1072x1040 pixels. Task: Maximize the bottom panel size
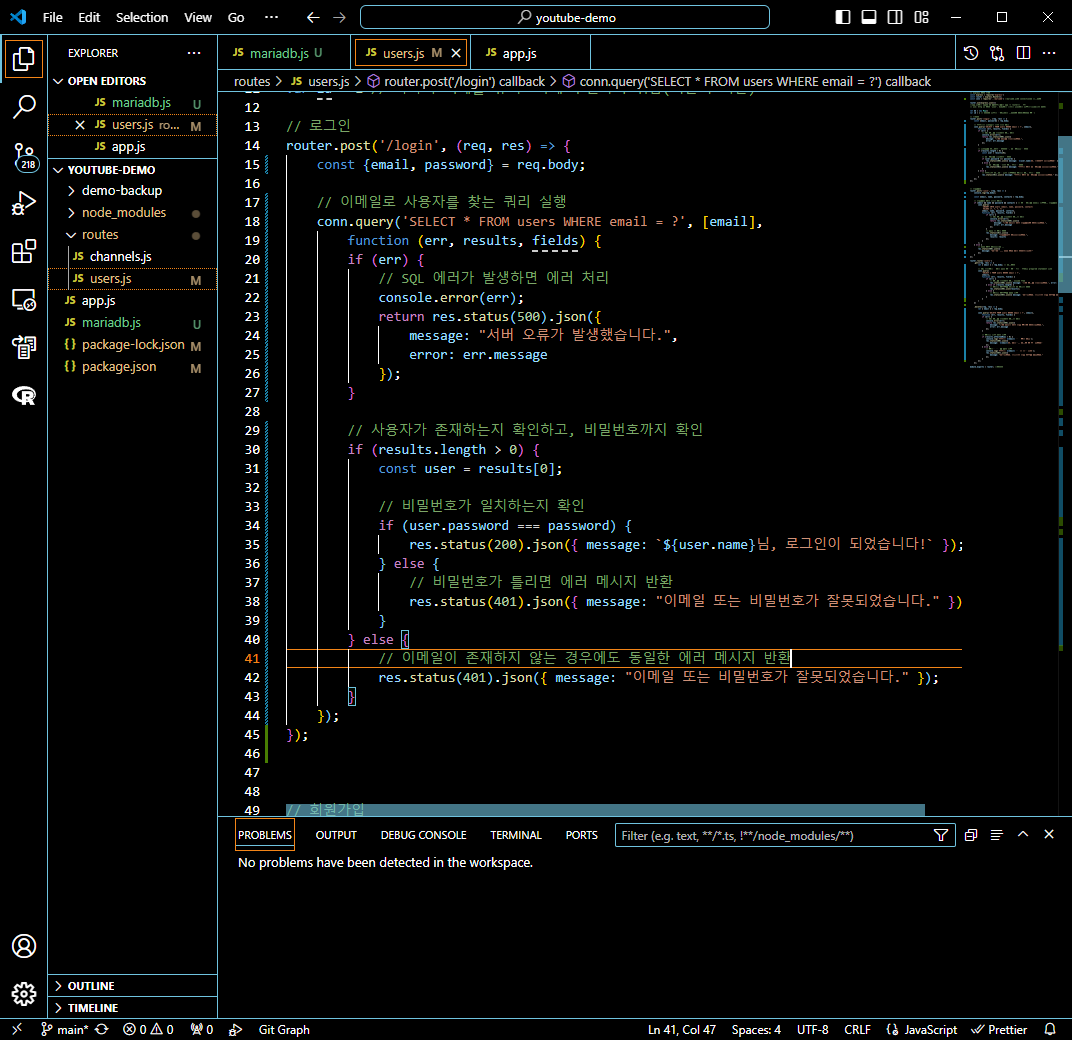(1023, 835)
